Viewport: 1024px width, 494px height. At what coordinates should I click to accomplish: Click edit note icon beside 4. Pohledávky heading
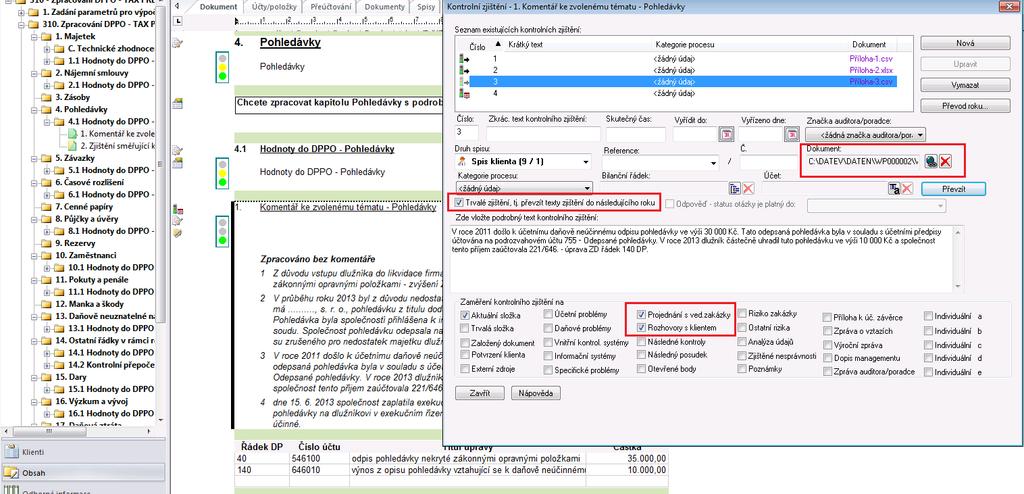[x=177, y=43]
